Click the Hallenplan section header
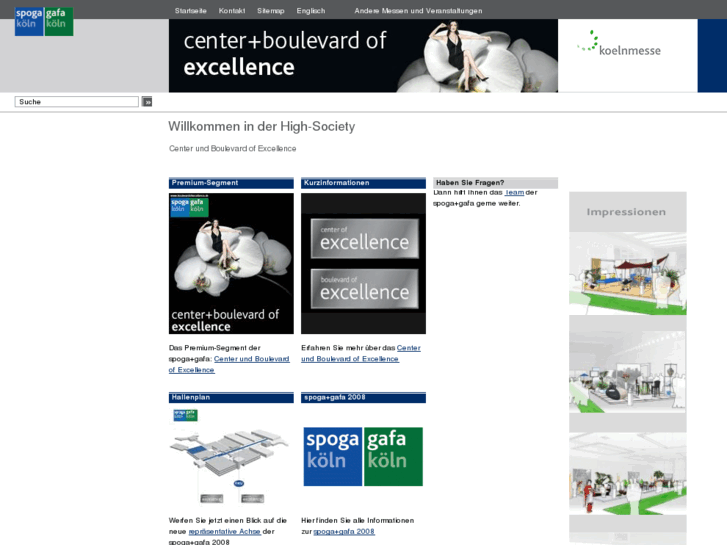Image resolution: width=727 pixels, height=545 pixels. [x=231, y=398]
